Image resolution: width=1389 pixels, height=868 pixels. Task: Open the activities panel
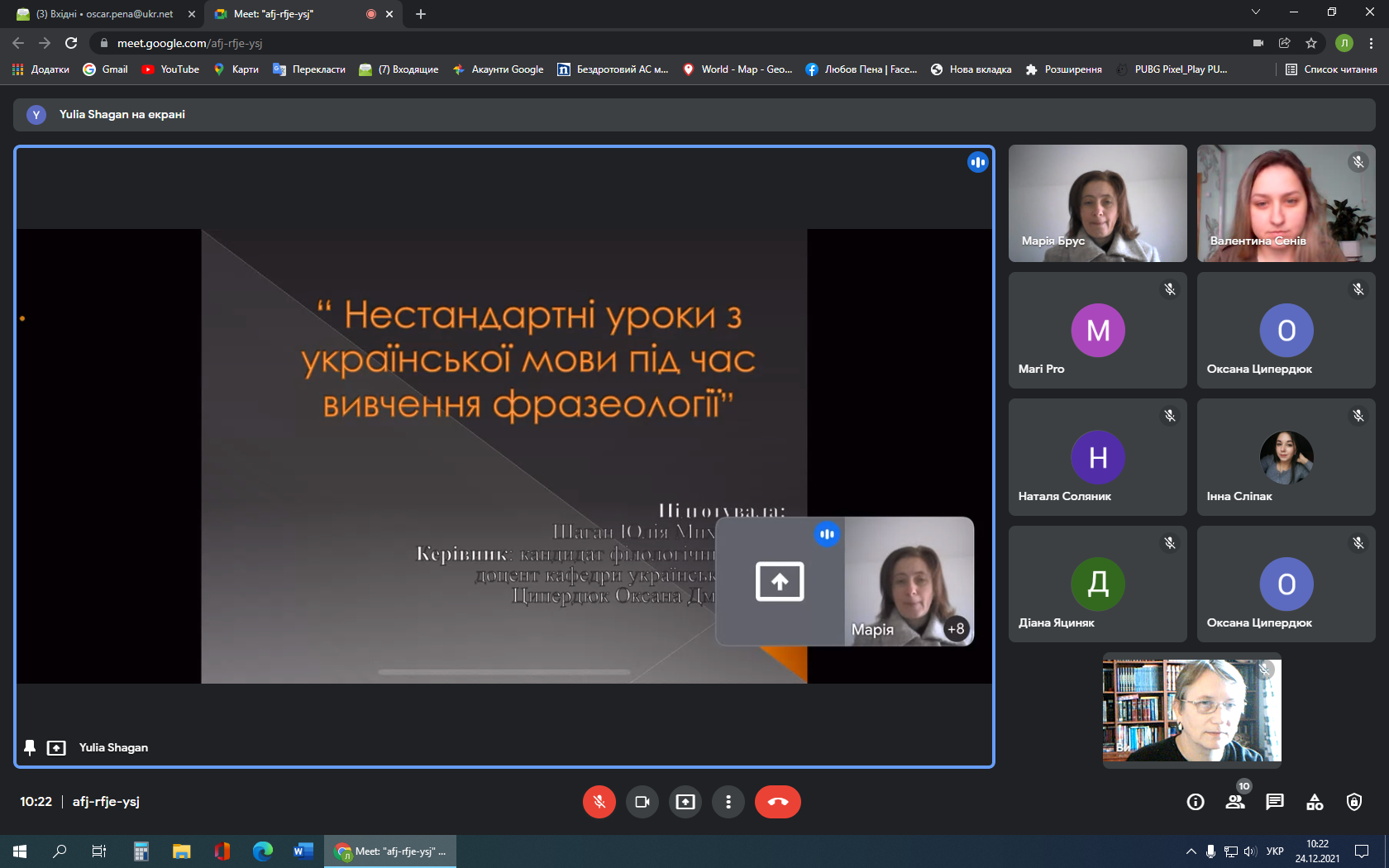coord(1315,802)
